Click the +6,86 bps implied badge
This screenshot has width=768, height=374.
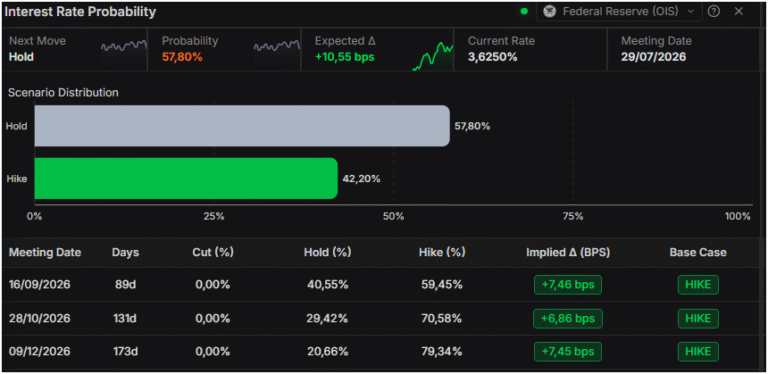point(568,319)
